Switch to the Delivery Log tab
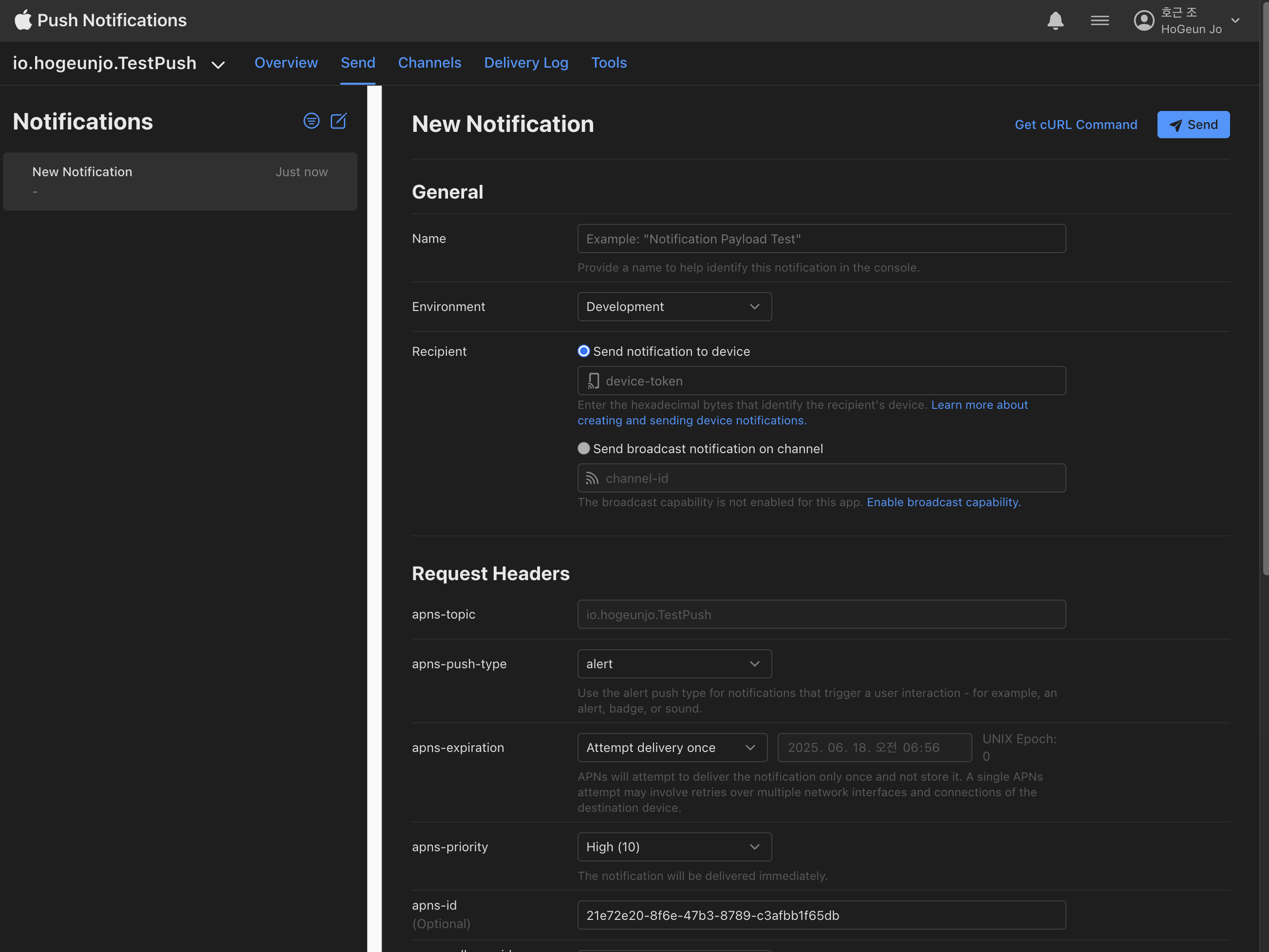The width and height of the screenshot is (1269, 952). 525,62
